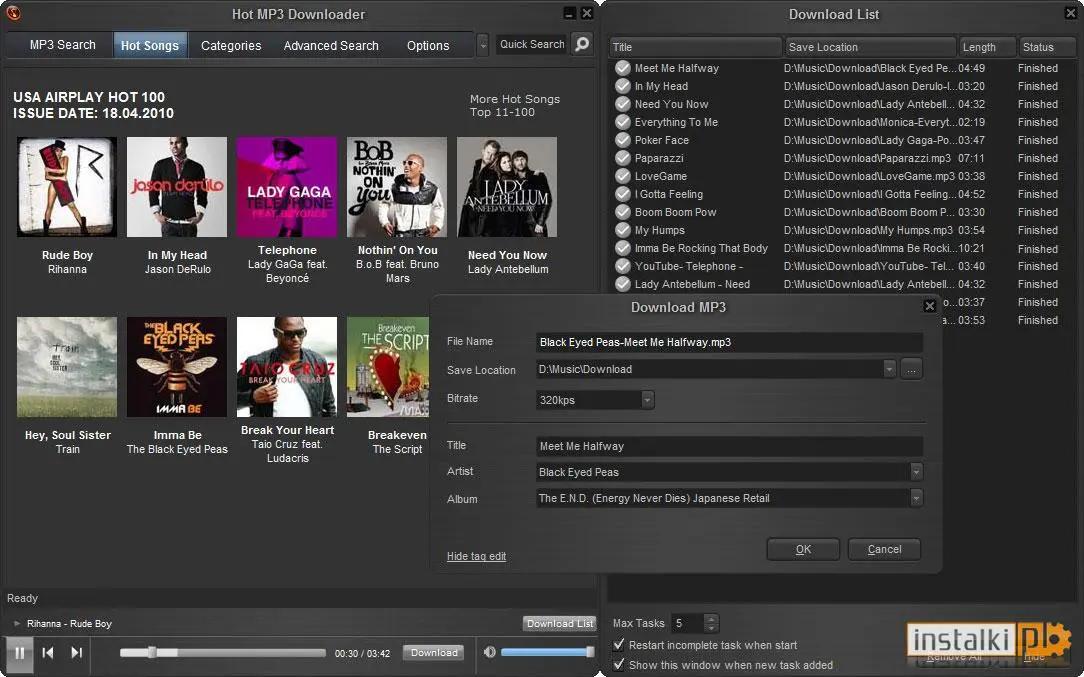Viewport: 1084px width, 677px height.
Task: Click the check icon beside Paparazzi
Action: [623, 158]
